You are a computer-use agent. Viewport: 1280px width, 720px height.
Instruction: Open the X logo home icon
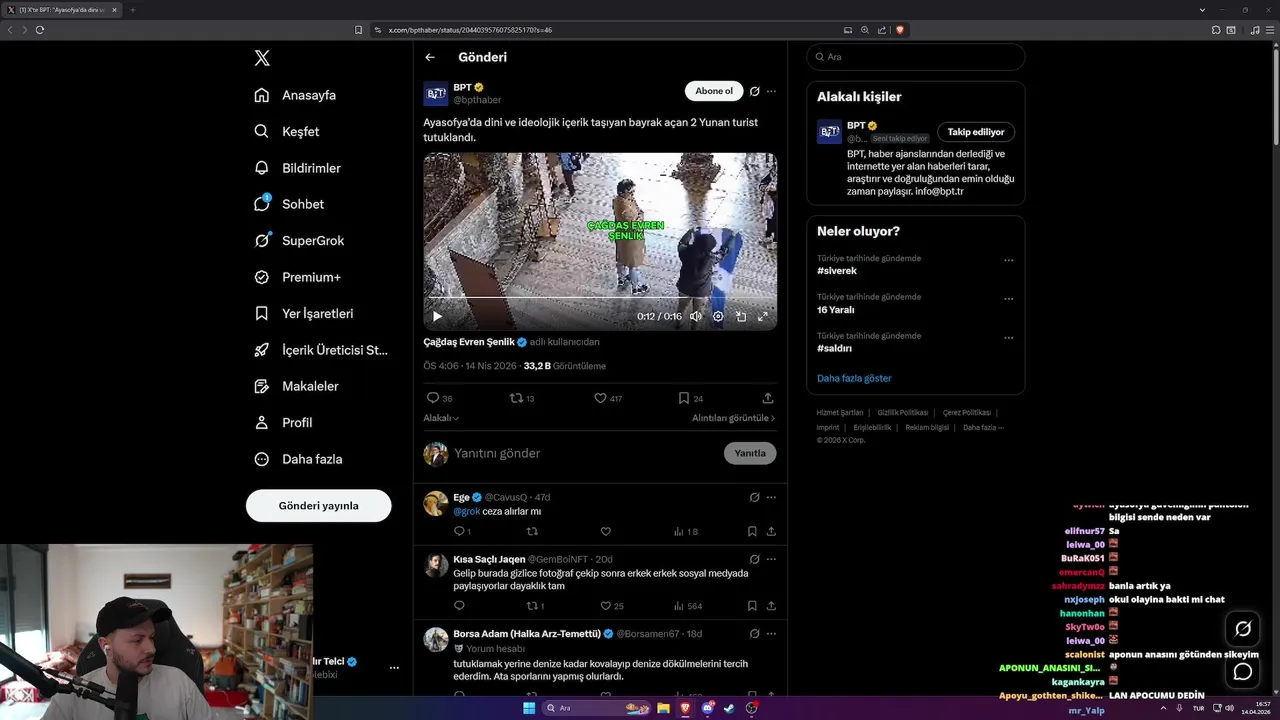point(262,58)
